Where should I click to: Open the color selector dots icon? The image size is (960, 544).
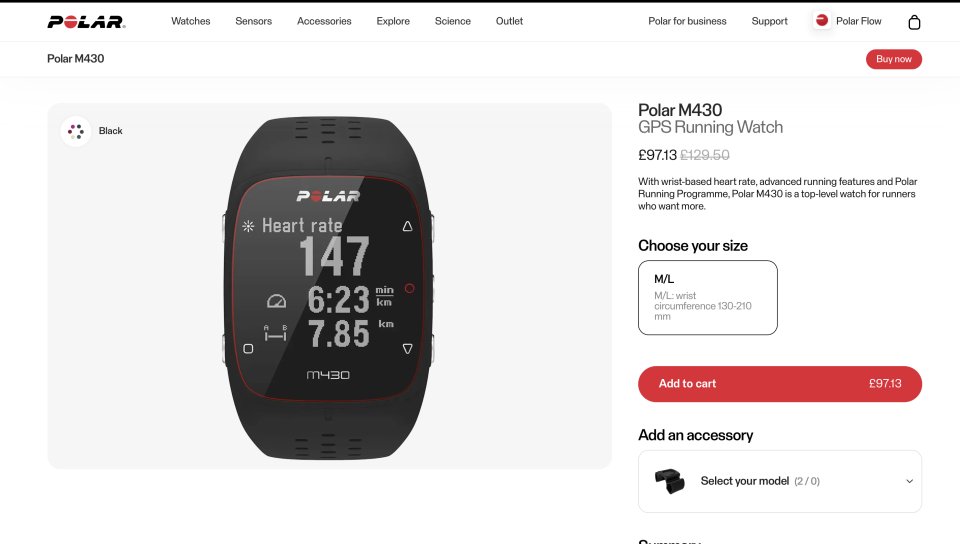tap(76, 131)
